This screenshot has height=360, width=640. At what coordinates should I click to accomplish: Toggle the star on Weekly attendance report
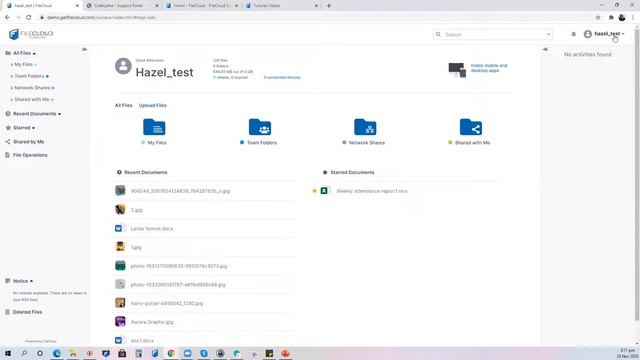[x=314, y=191]
